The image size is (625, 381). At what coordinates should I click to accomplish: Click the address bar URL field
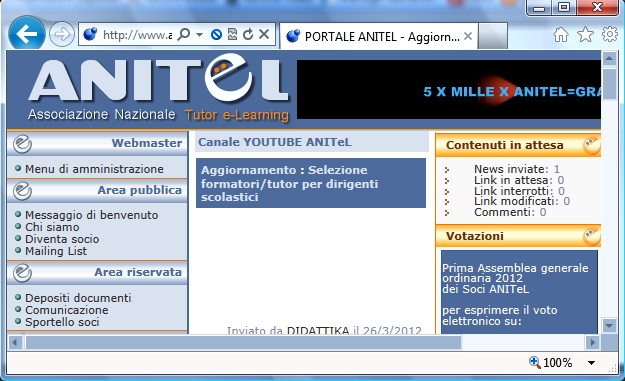tap(137, 35)
